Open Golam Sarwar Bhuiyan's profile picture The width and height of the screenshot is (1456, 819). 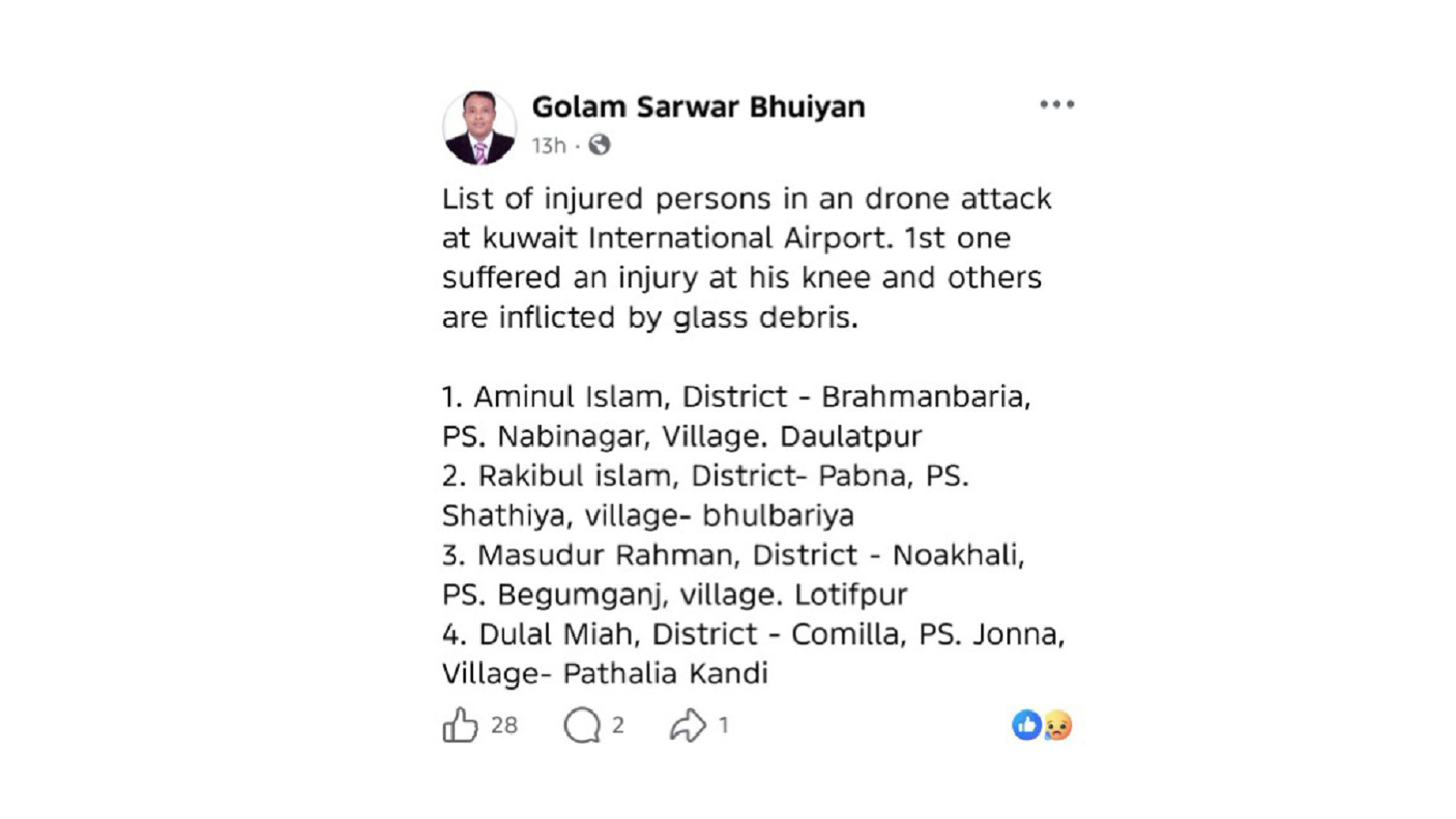click(x=479, y=127)
